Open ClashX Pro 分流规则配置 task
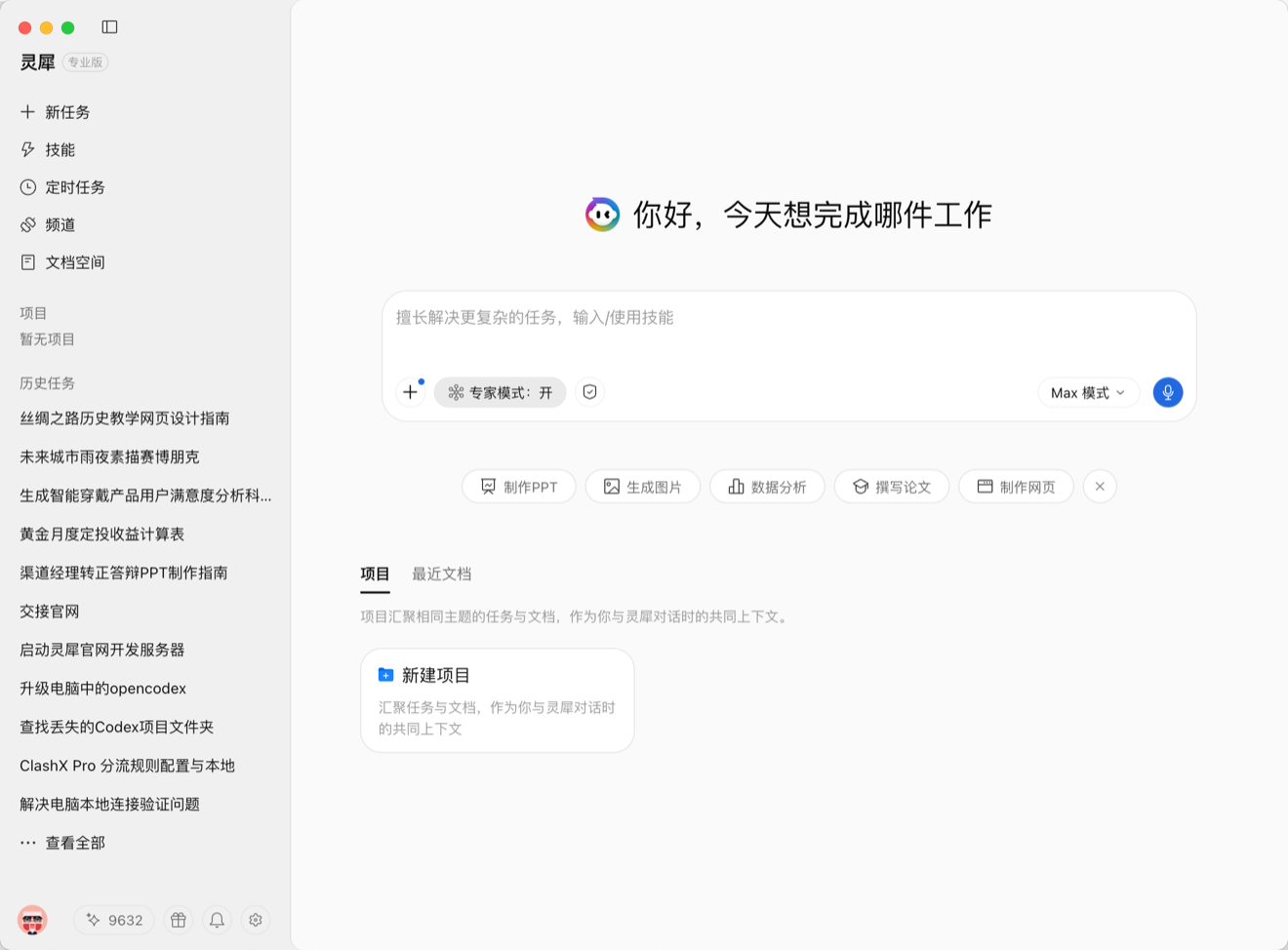Screen dimensions: 1288x950 [x=128, y=766]
